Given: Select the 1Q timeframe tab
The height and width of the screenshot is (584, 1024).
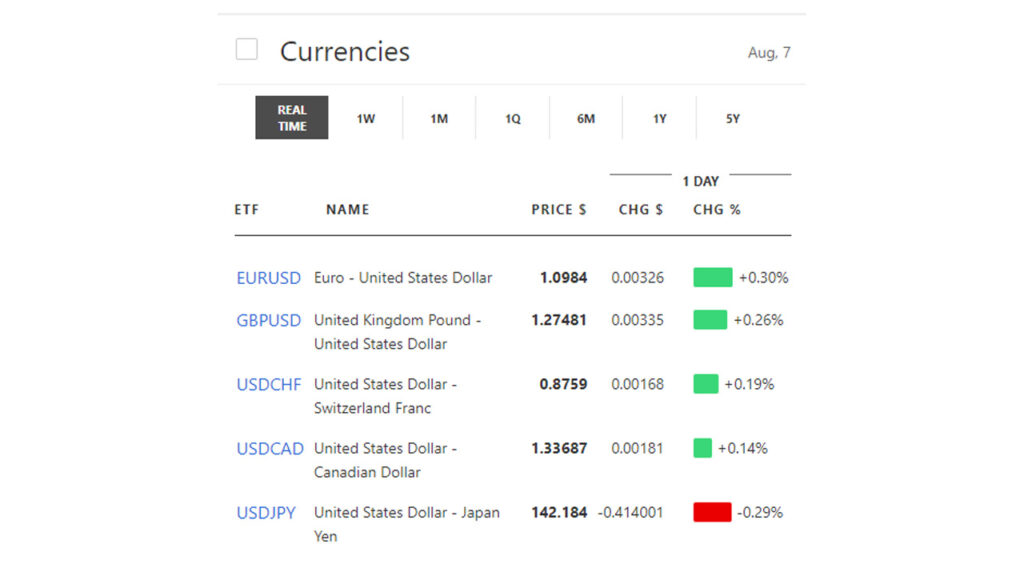Looking at the screenshot, I should click(513, 119).
